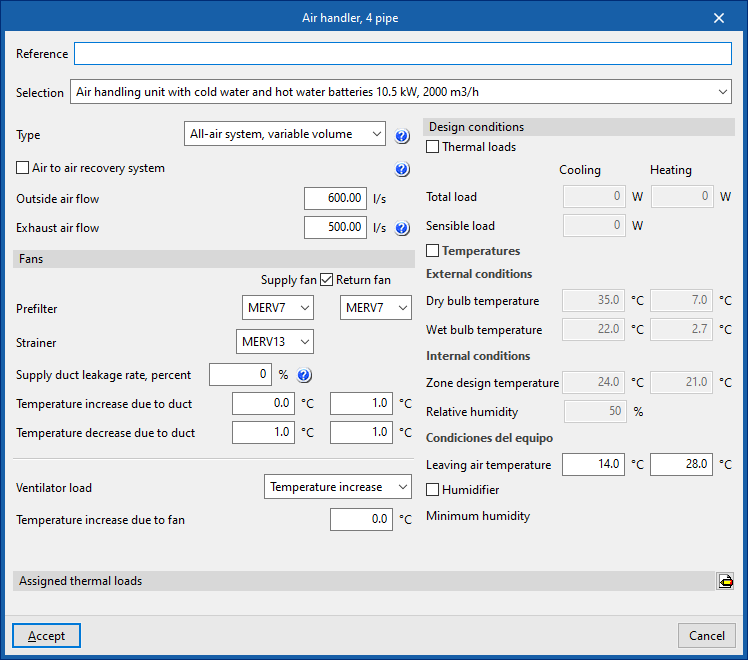
Task: Click help icon beside Exhaust air flow
Action: pyautogui.click(x=403, y=228)
